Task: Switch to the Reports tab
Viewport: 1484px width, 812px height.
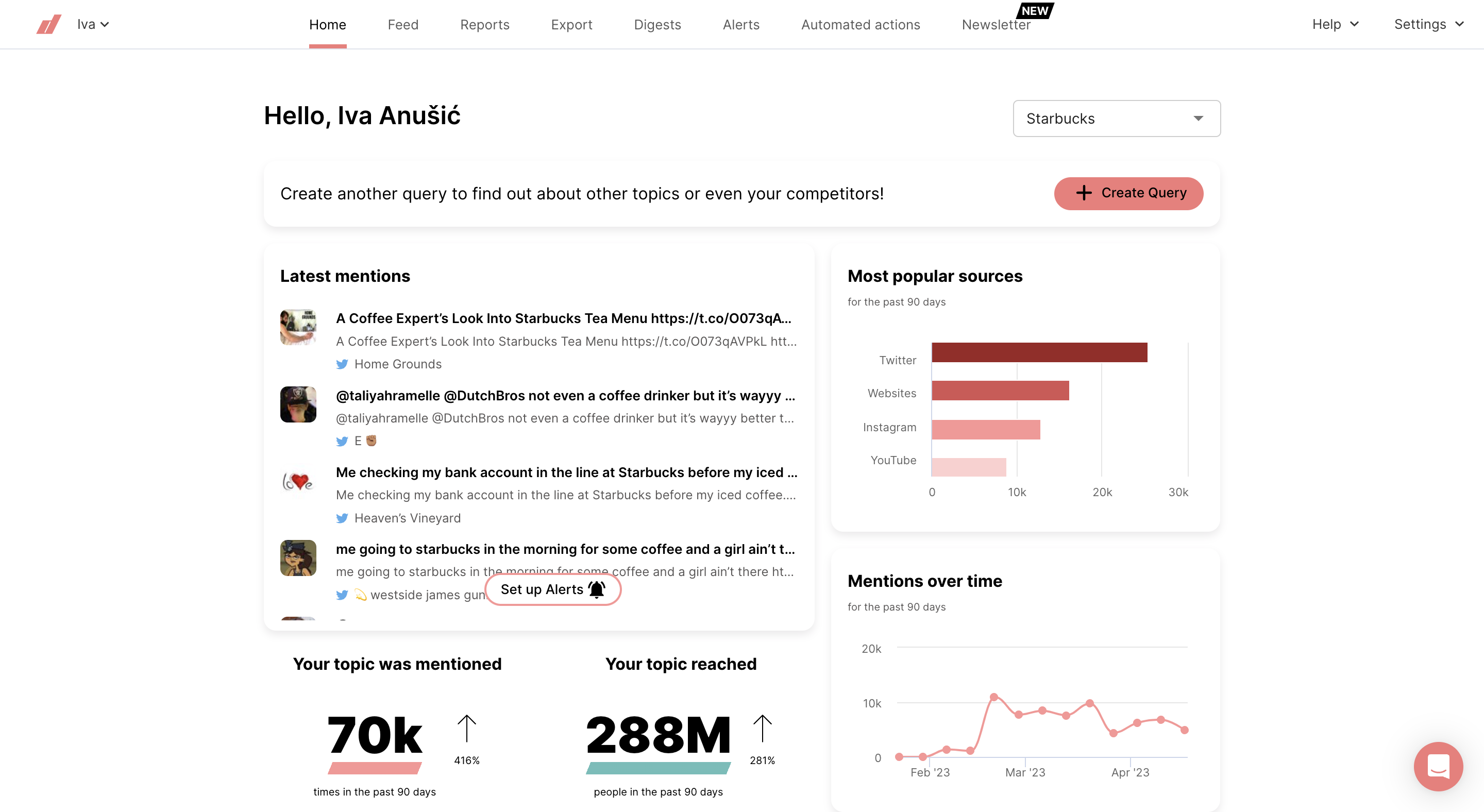Action: (x=484, y=25)
